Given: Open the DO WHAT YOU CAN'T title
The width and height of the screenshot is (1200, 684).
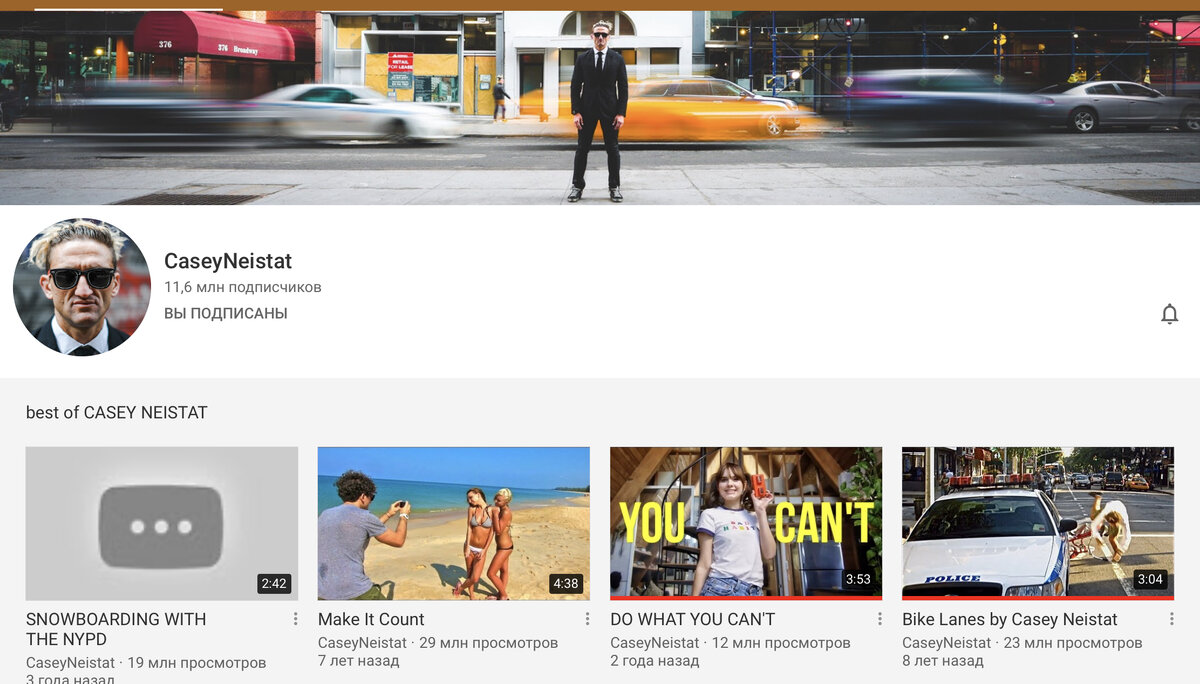Looking at the screenshot, I should [x=692, y=619].
